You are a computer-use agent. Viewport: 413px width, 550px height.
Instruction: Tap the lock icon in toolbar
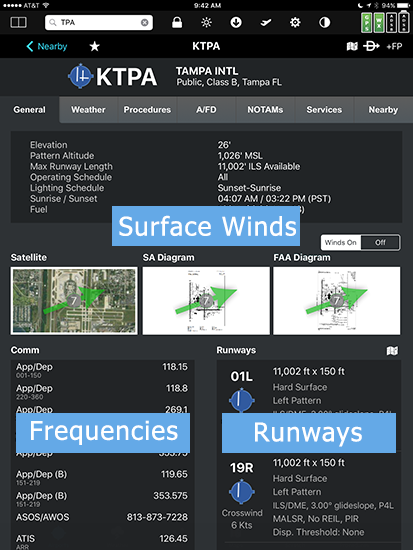click(177, 22)
